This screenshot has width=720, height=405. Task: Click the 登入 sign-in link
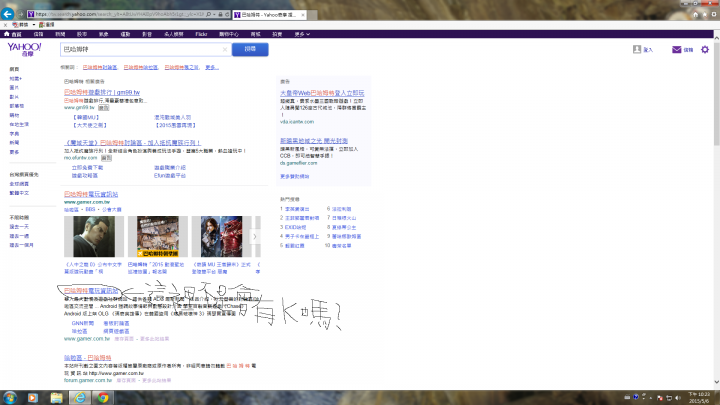(x=648, y=50)
